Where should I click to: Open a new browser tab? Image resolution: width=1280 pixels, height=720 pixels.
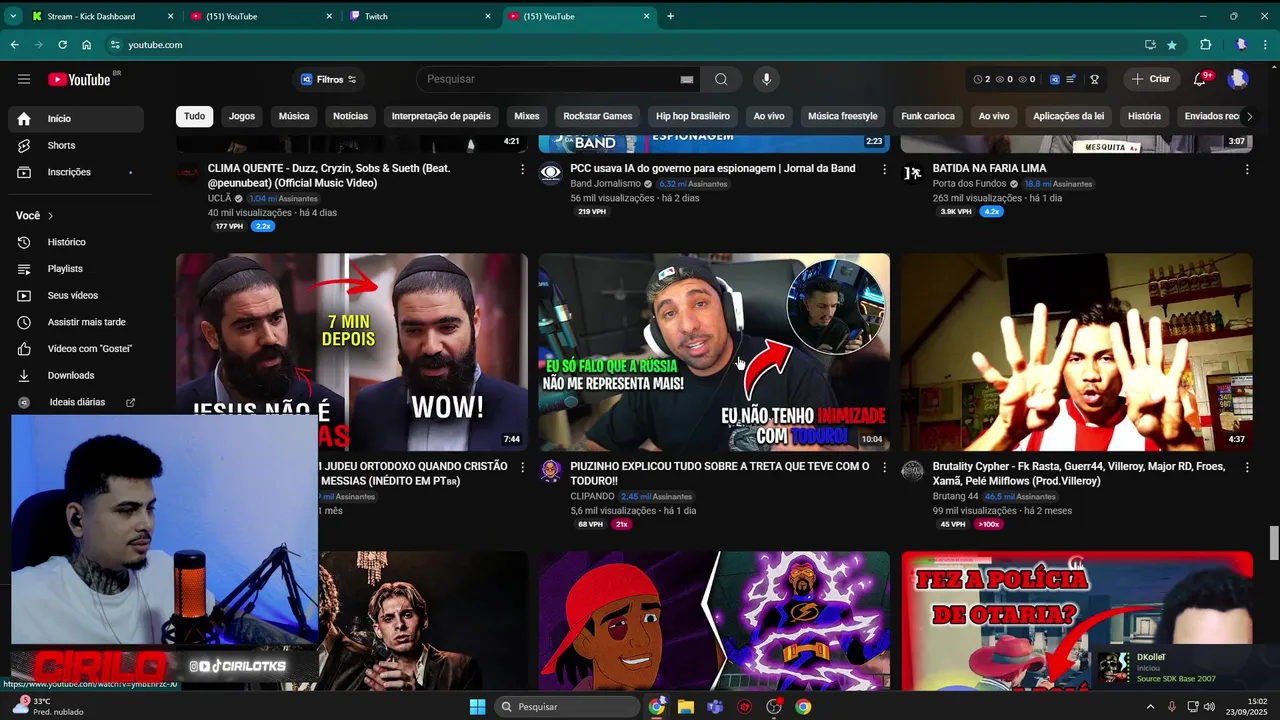click(x=670, y=16)
